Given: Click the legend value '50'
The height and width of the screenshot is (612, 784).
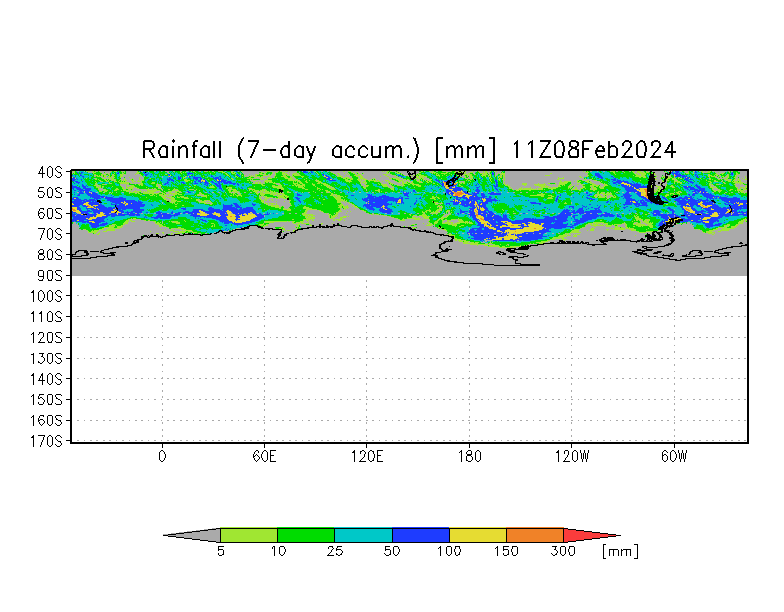Looking at the screenshot, I should point(392,552).
